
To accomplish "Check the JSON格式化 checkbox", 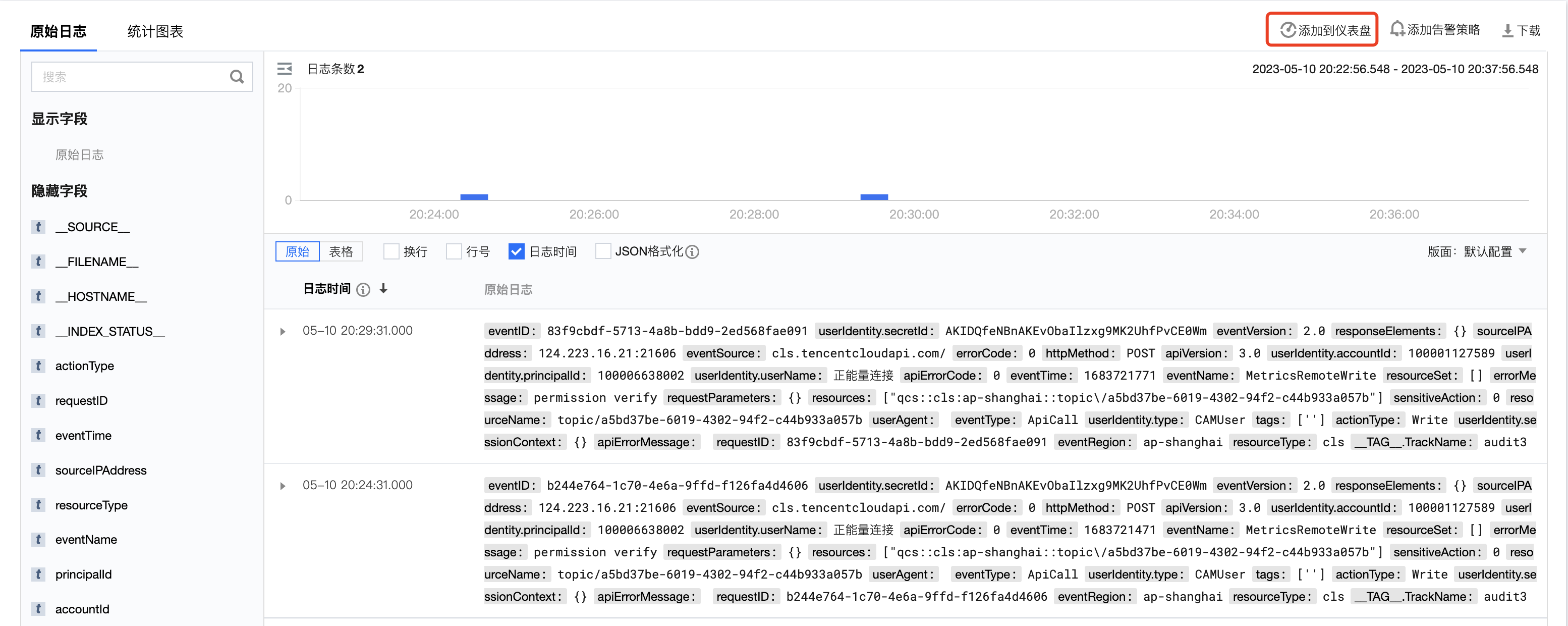I will tap(602, 251).
